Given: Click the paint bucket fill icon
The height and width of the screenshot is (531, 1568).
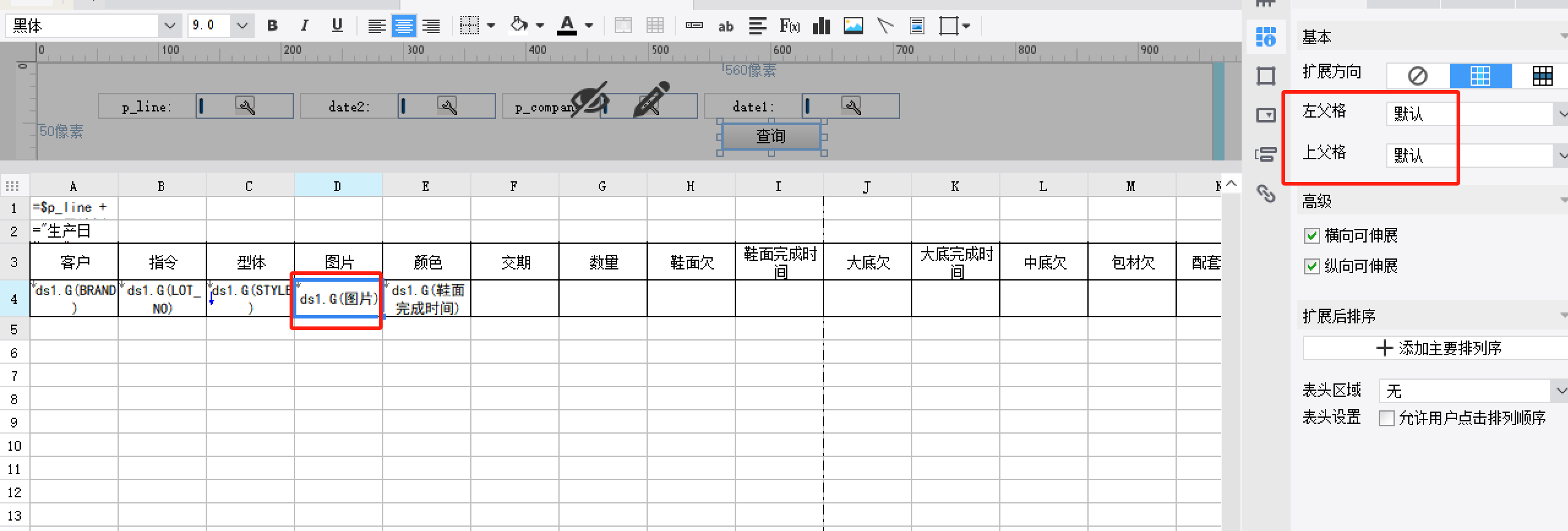Looking at the screenshot, I should click(x=519, y=25).
